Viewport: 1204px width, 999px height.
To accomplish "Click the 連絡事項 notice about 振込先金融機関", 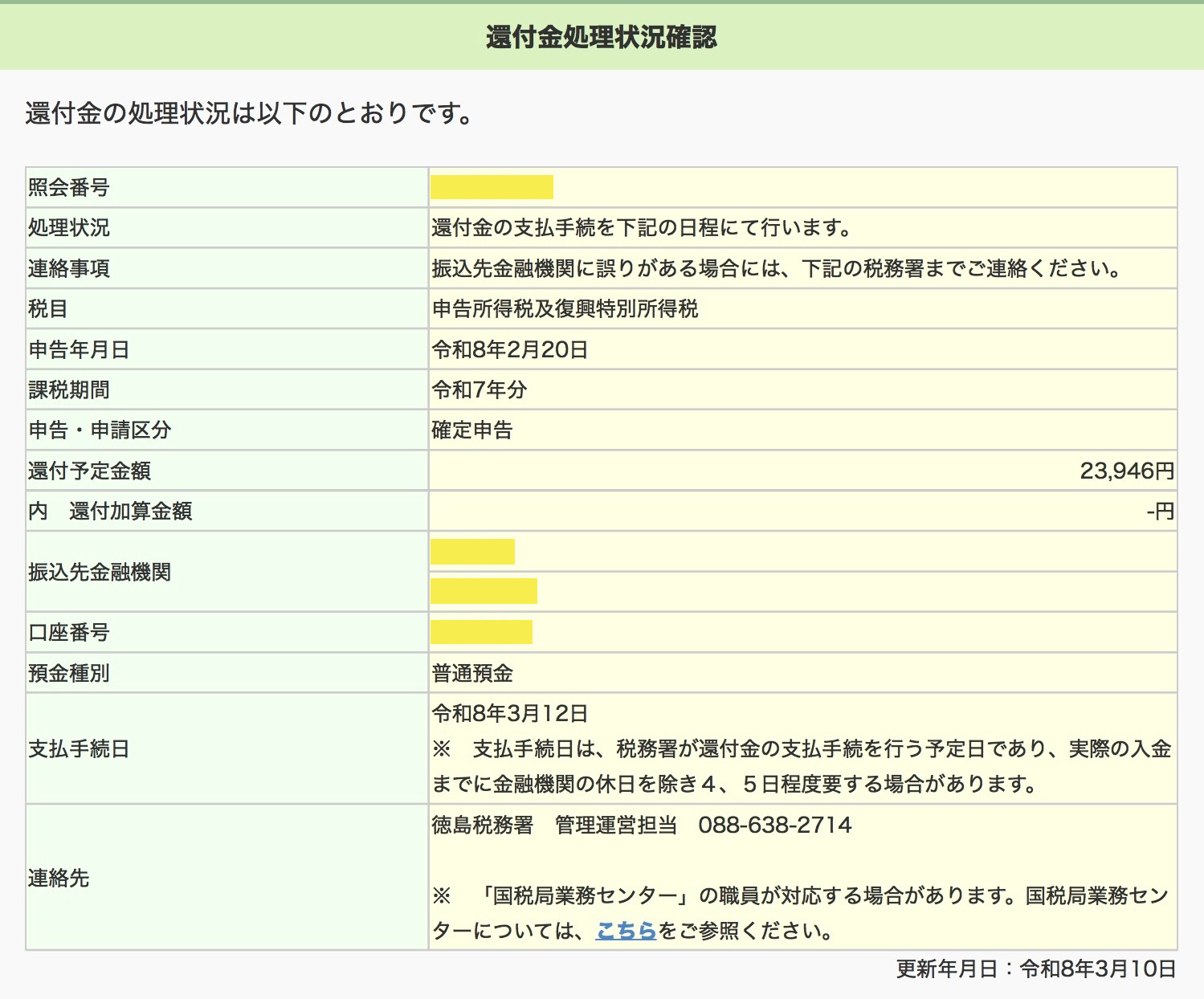I will pos(776,268).
